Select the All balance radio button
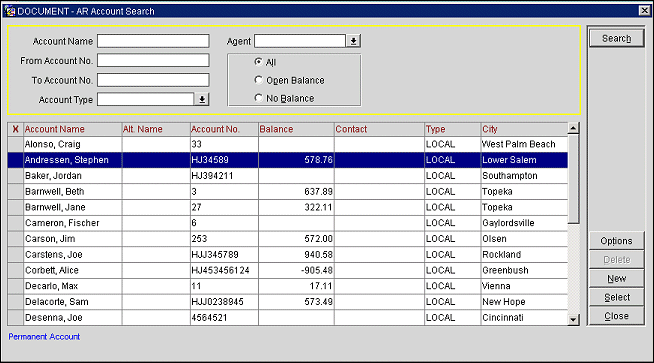 coord(259,62)
